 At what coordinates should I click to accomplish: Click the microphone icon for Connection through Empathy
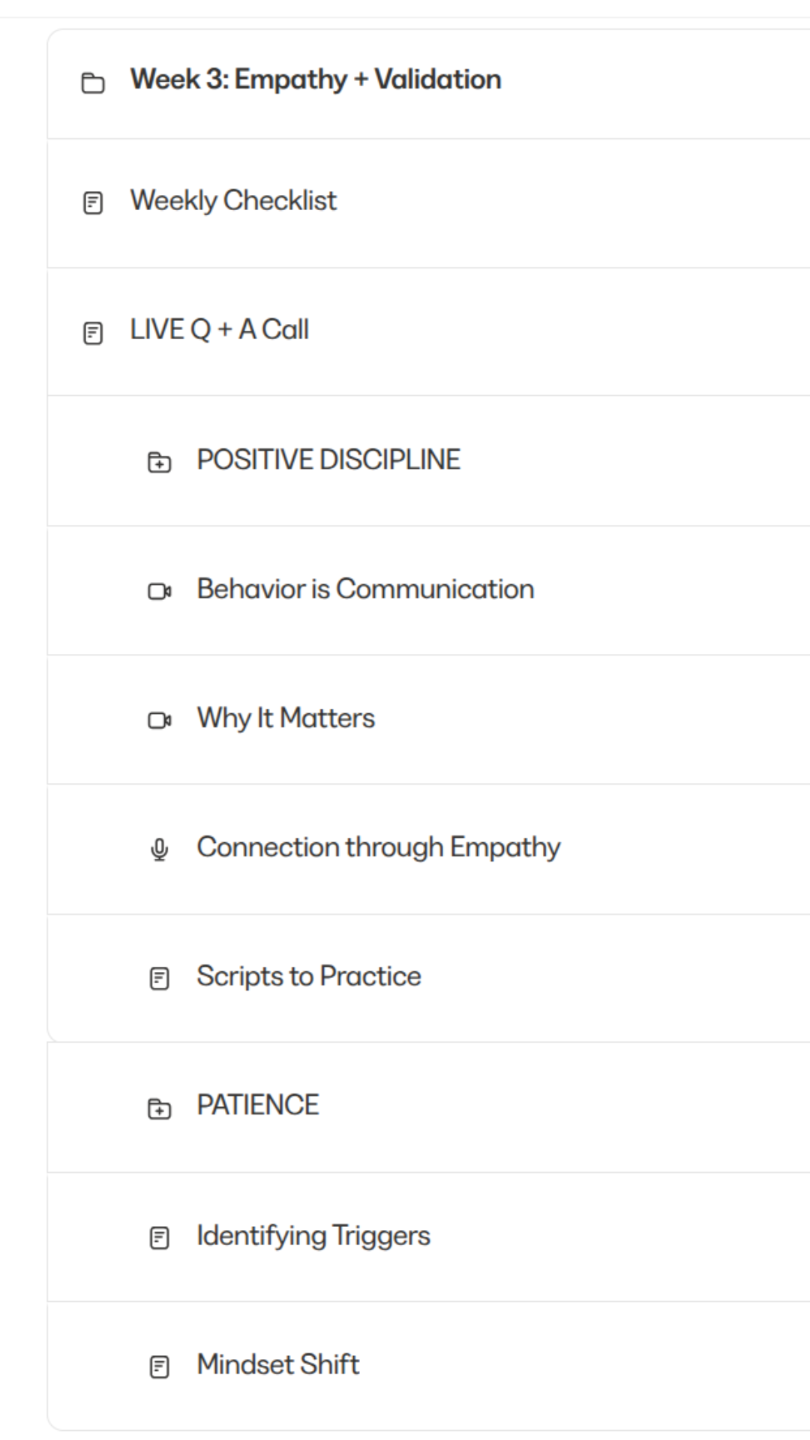(x=159, y=850)
